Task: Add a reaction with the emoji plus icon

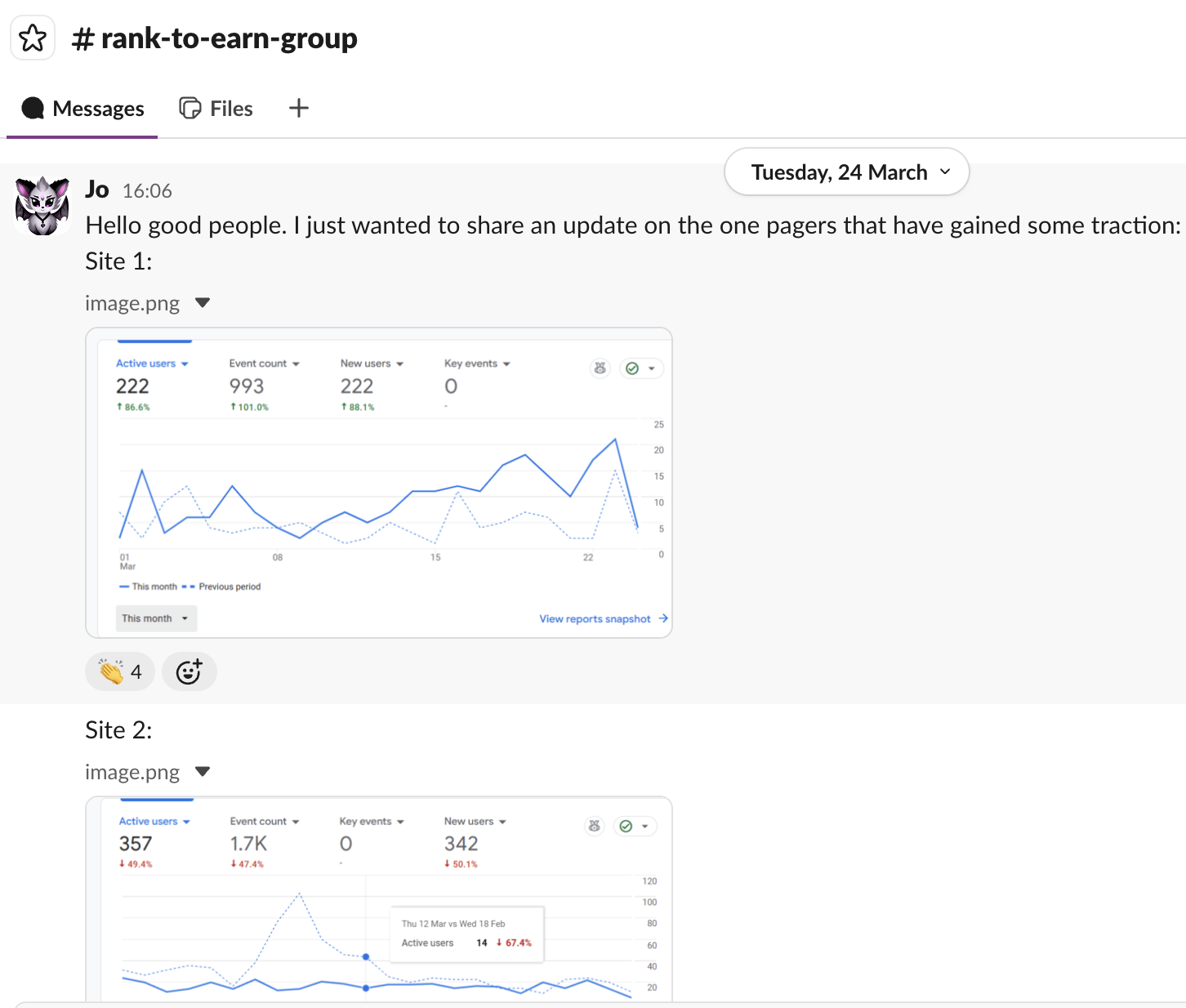Action: click(189, 671)
